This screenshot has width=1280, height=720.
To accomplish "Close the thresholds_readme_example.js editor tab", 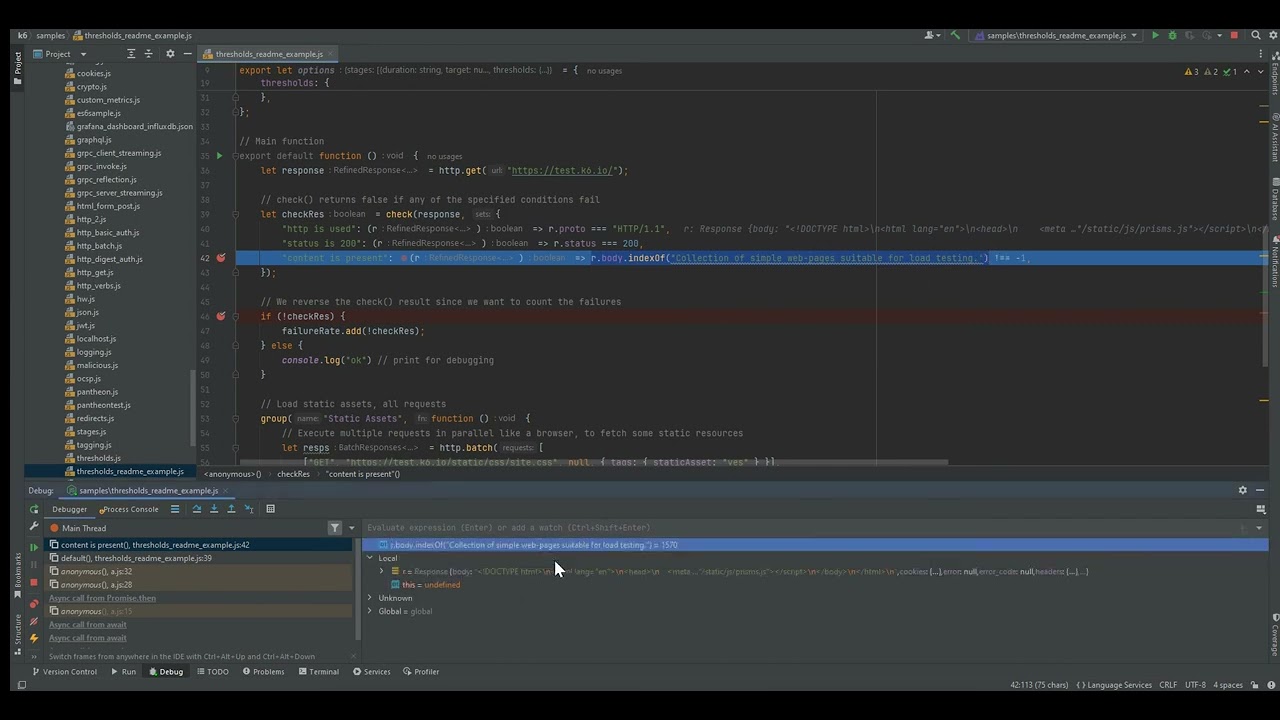I will [x=331, y=54].
